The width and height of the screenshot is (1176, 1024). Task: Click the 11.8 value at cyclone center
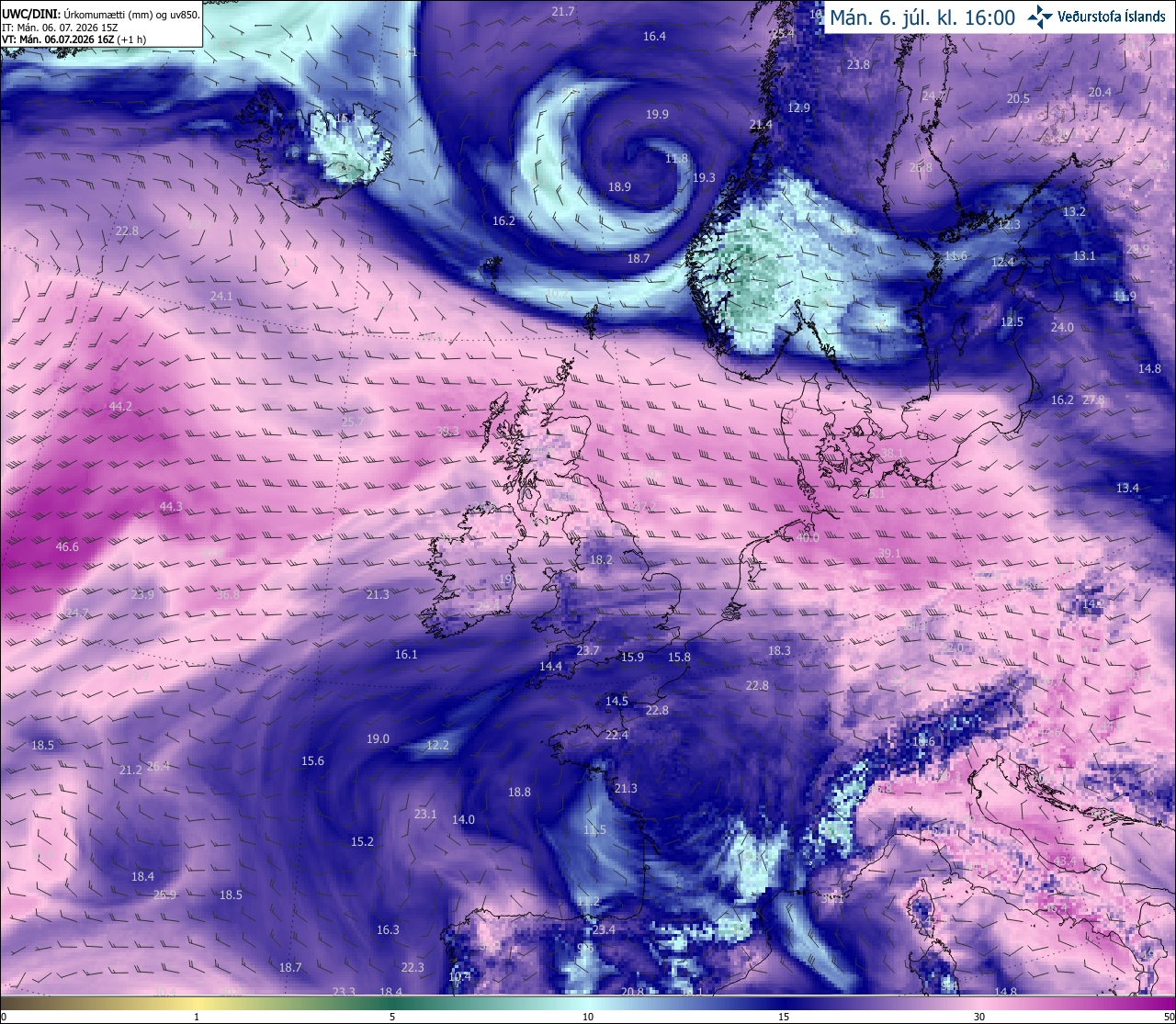(x=676, y=159)
